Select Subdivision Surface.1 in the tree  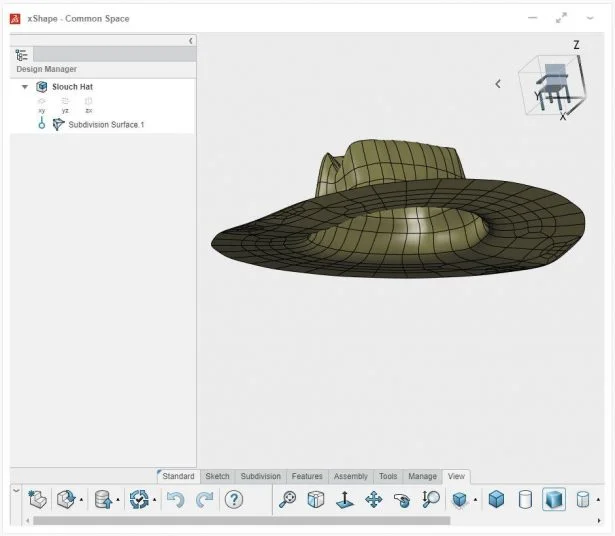[106, 124]
